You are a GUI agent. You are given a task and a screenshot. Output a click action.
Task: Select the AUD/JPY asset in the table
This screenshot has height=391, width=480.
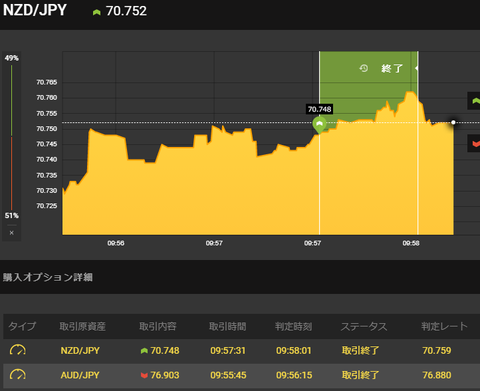coord(80,375)
